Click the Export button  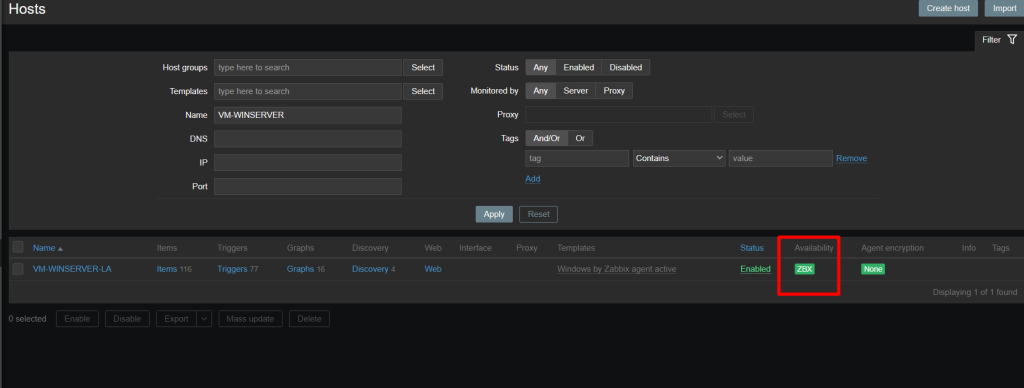[x=176, y=319]
